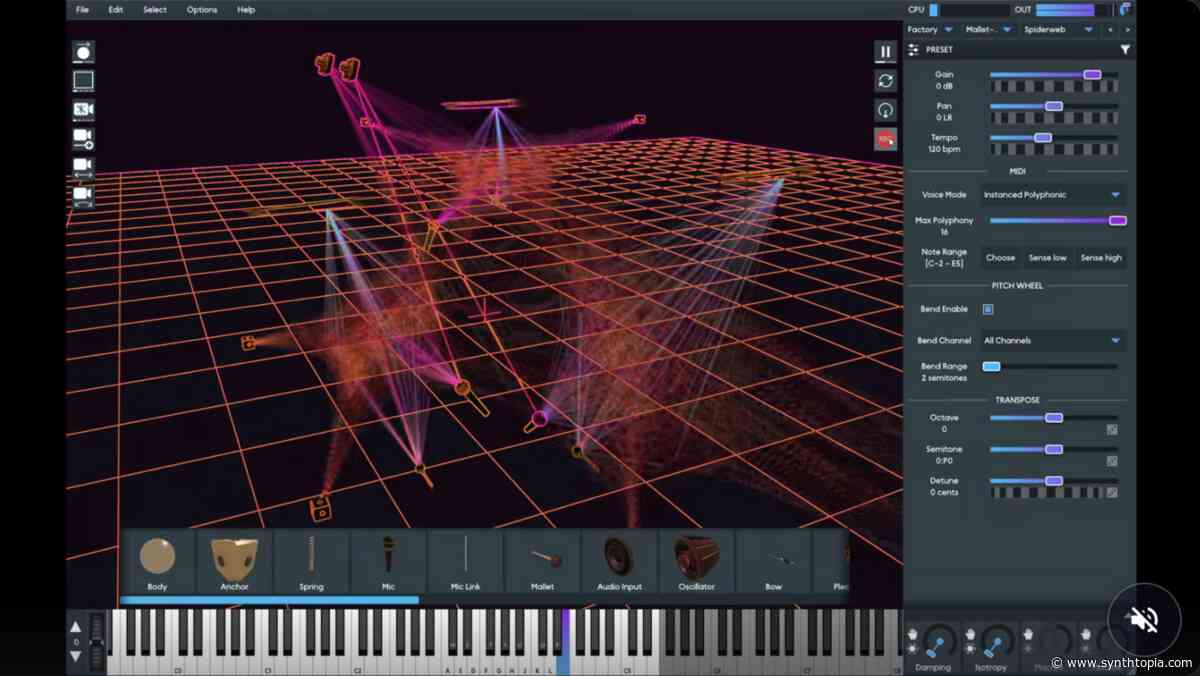Open the Edit menu
1200x676 pixels.
pos(116,9)
